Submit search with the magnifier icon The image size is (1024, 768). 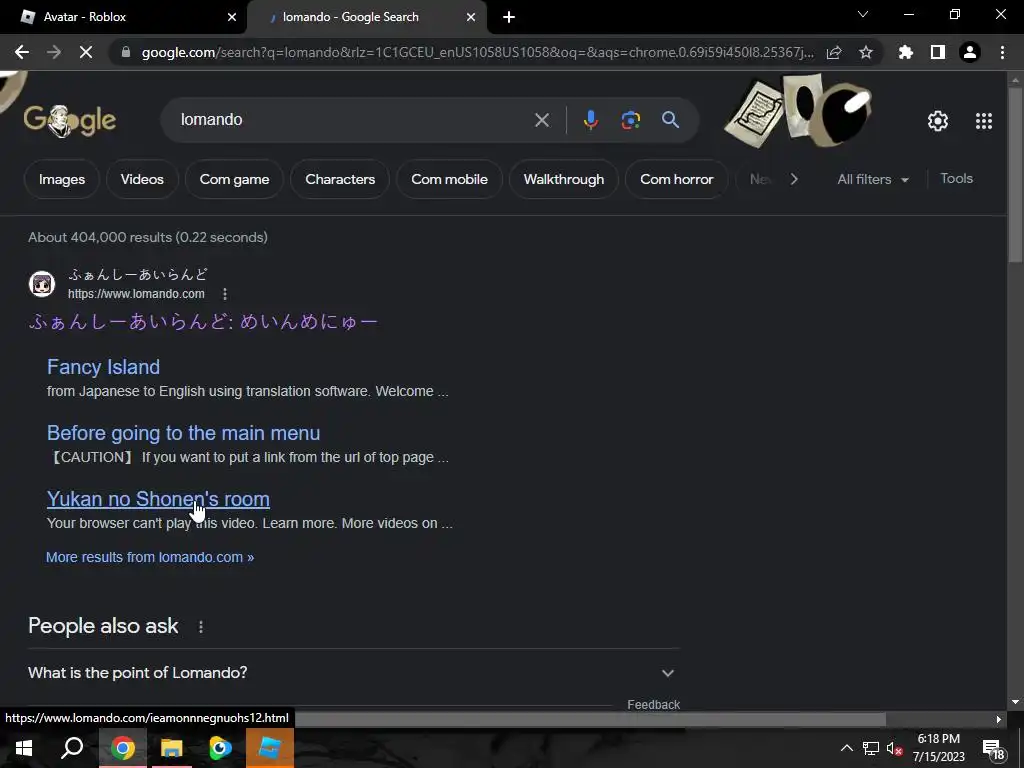671,120
